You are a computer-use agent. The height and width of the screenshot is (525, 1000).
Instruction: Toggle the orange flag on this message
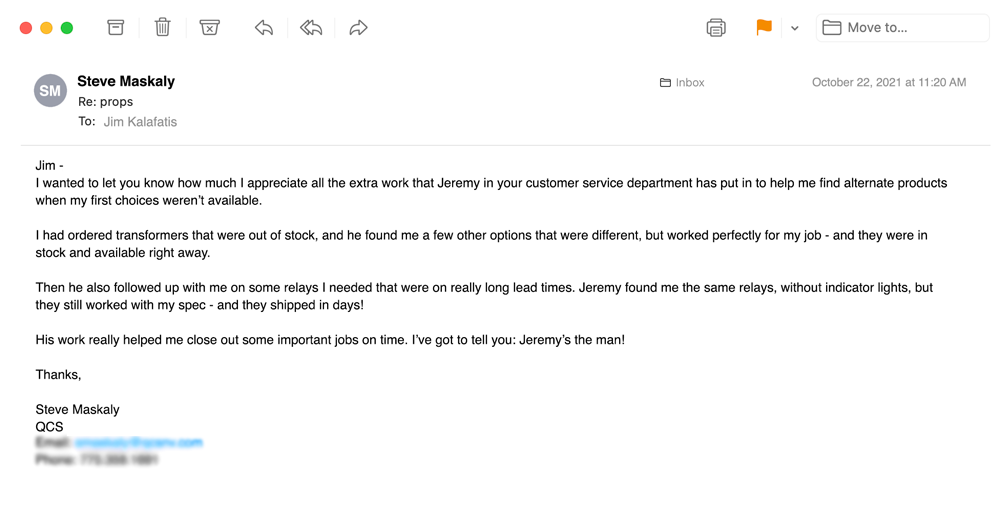point(764,28)
